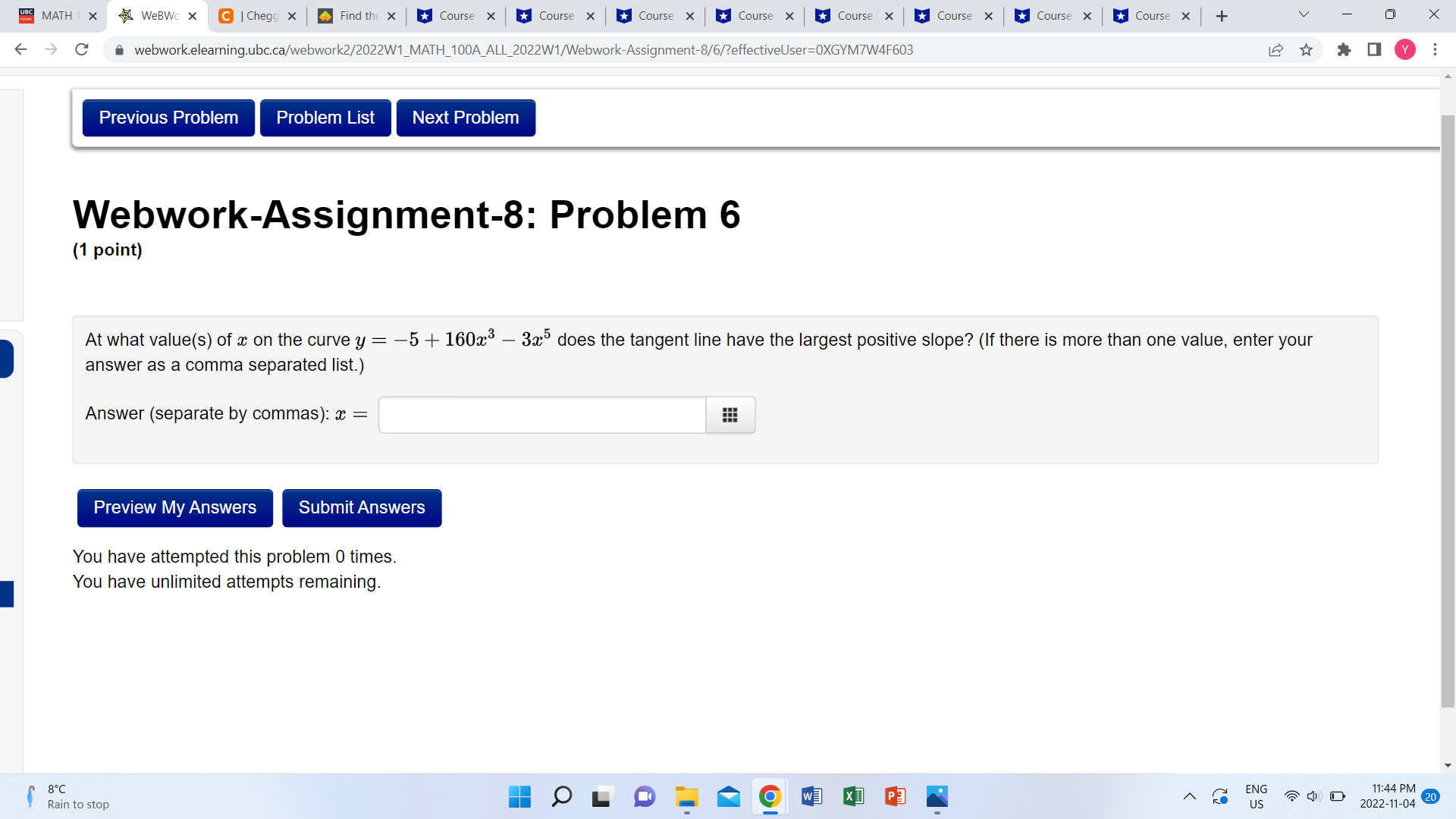
Task: Open Chrome extensions puzzle icon
Action: tap(1344, 50)
